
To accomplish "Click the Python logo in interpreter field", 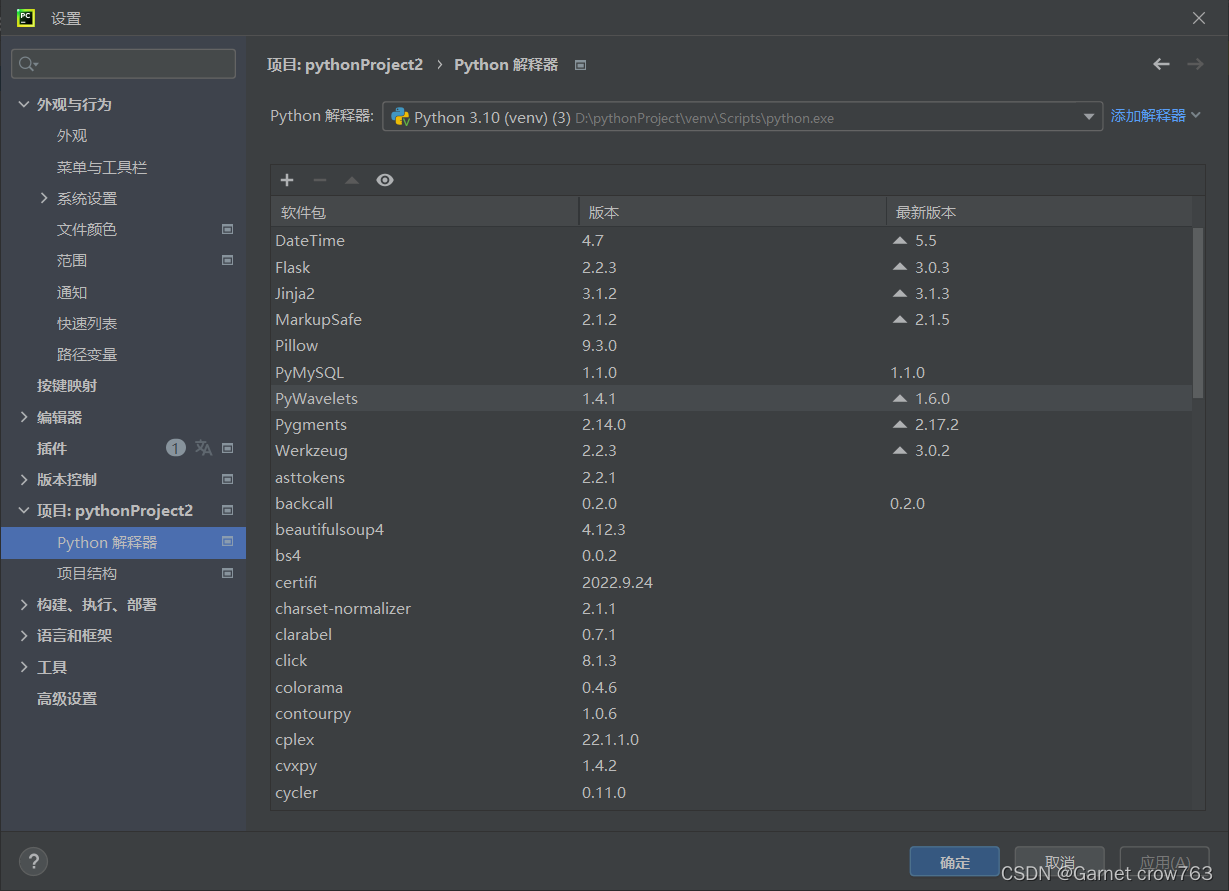I will [x=400, y=117].
